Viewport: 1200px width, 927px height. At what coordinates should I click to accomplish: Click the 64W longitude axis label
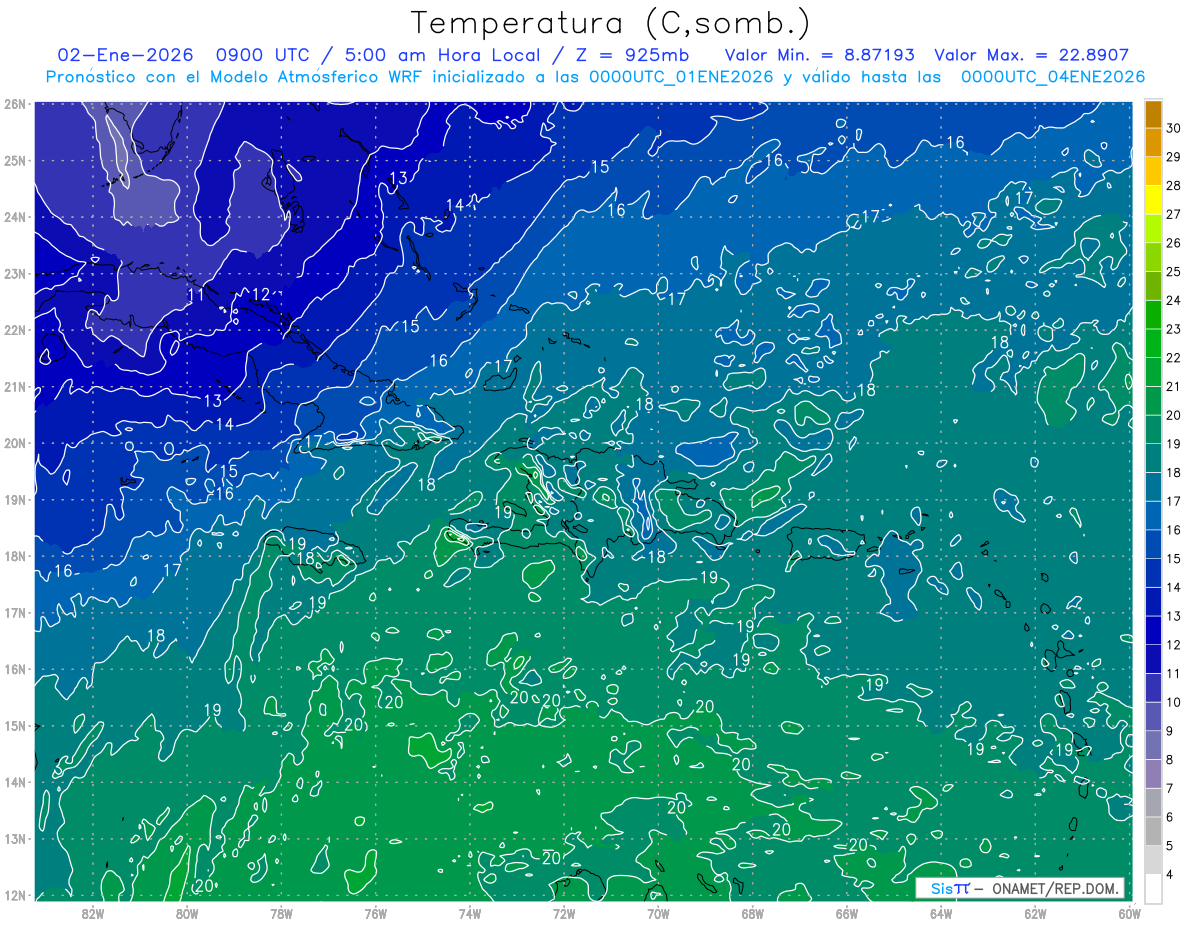pyautogui.click(x=941, y=913)
